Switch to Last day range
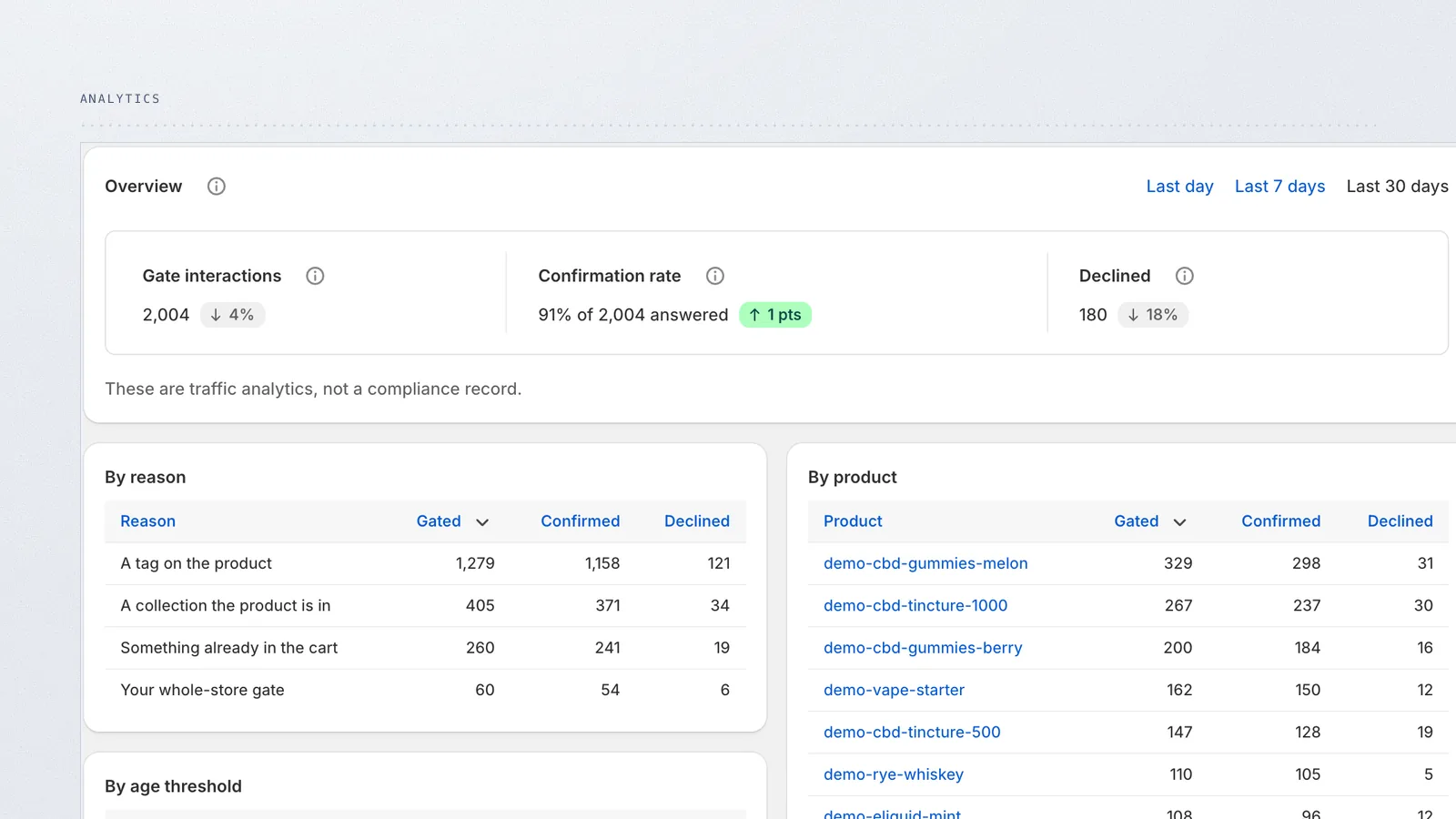The height and width of the screenshot is (819, 1456). point(1179,187)
